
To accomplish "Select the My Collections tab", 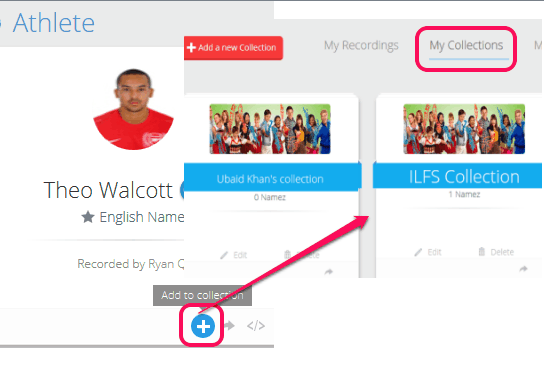I will (466, 45).
